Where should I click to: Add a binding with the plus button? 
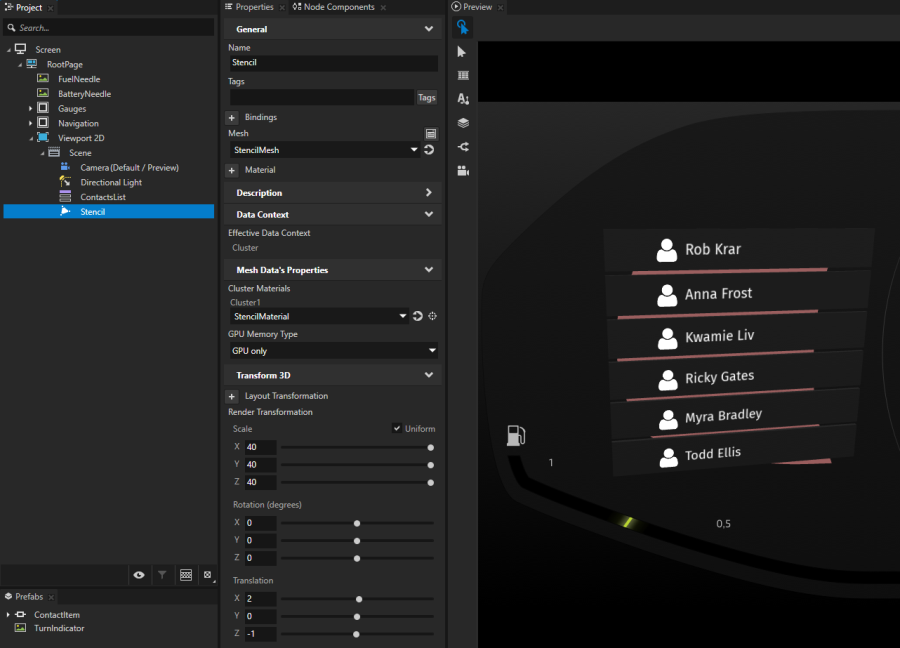tap(232, 118)
